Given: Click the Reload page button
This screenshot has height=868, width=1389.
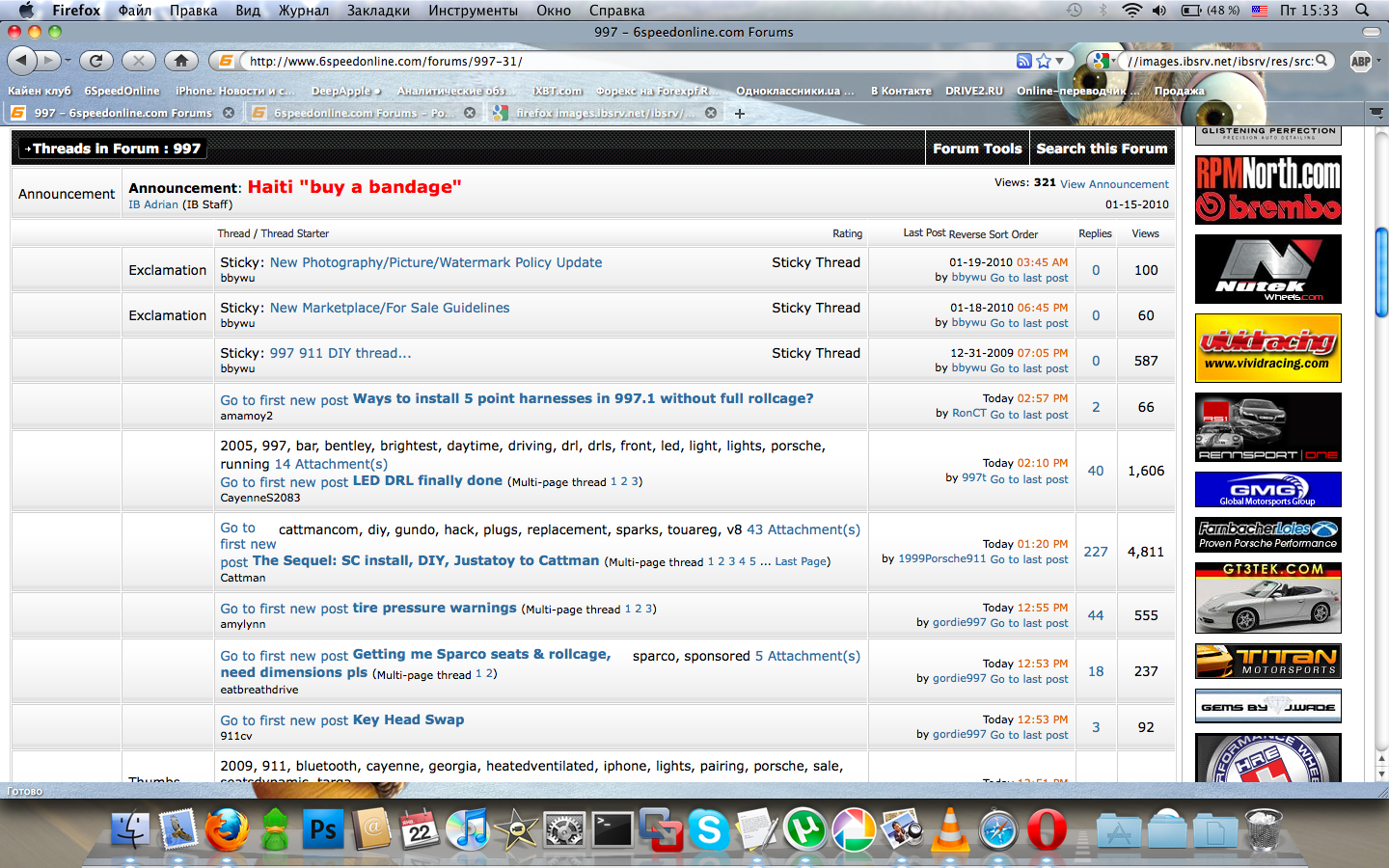Looking at the screenshot, I should pyautogui.click(x=95, y=61).
